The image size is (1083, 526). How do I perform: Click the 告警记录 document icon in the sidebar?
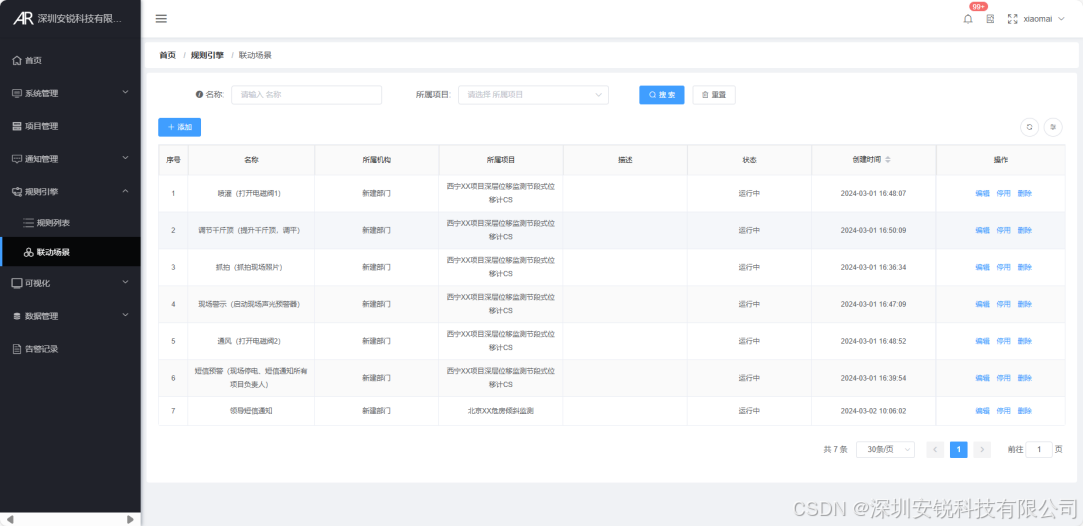17,349
